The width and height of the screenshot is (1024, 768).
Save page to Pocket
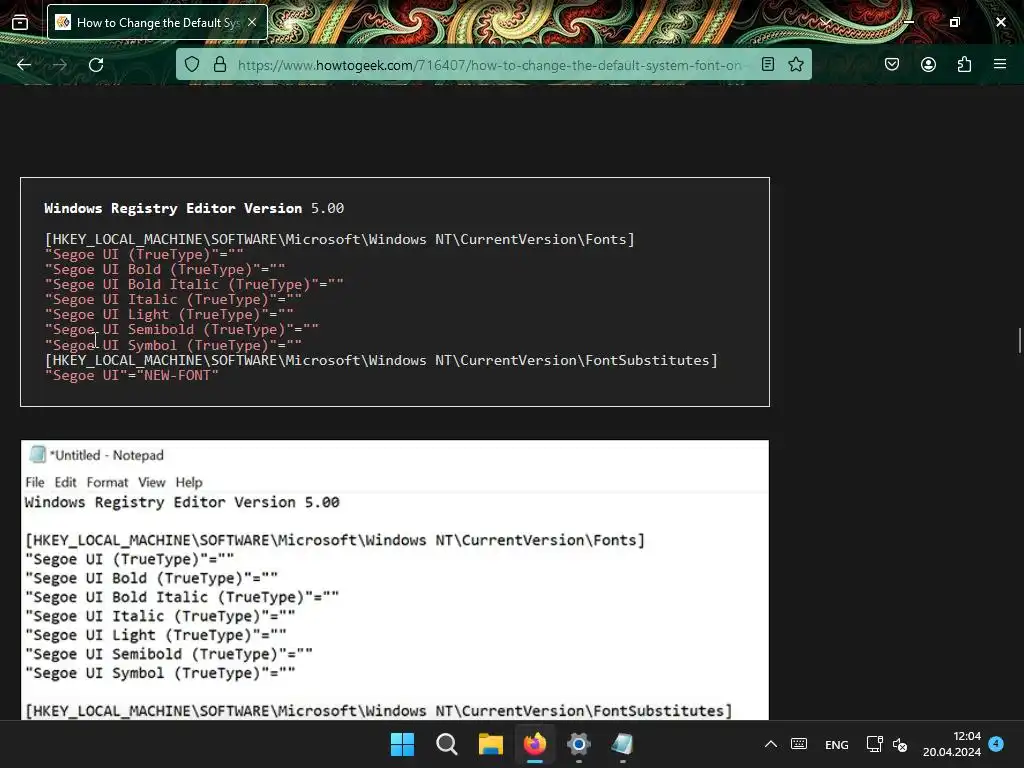coord(892,64)
